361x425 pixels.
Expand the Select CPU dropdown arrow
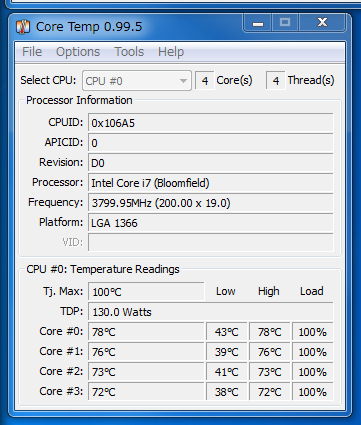[x=183, y=81]
